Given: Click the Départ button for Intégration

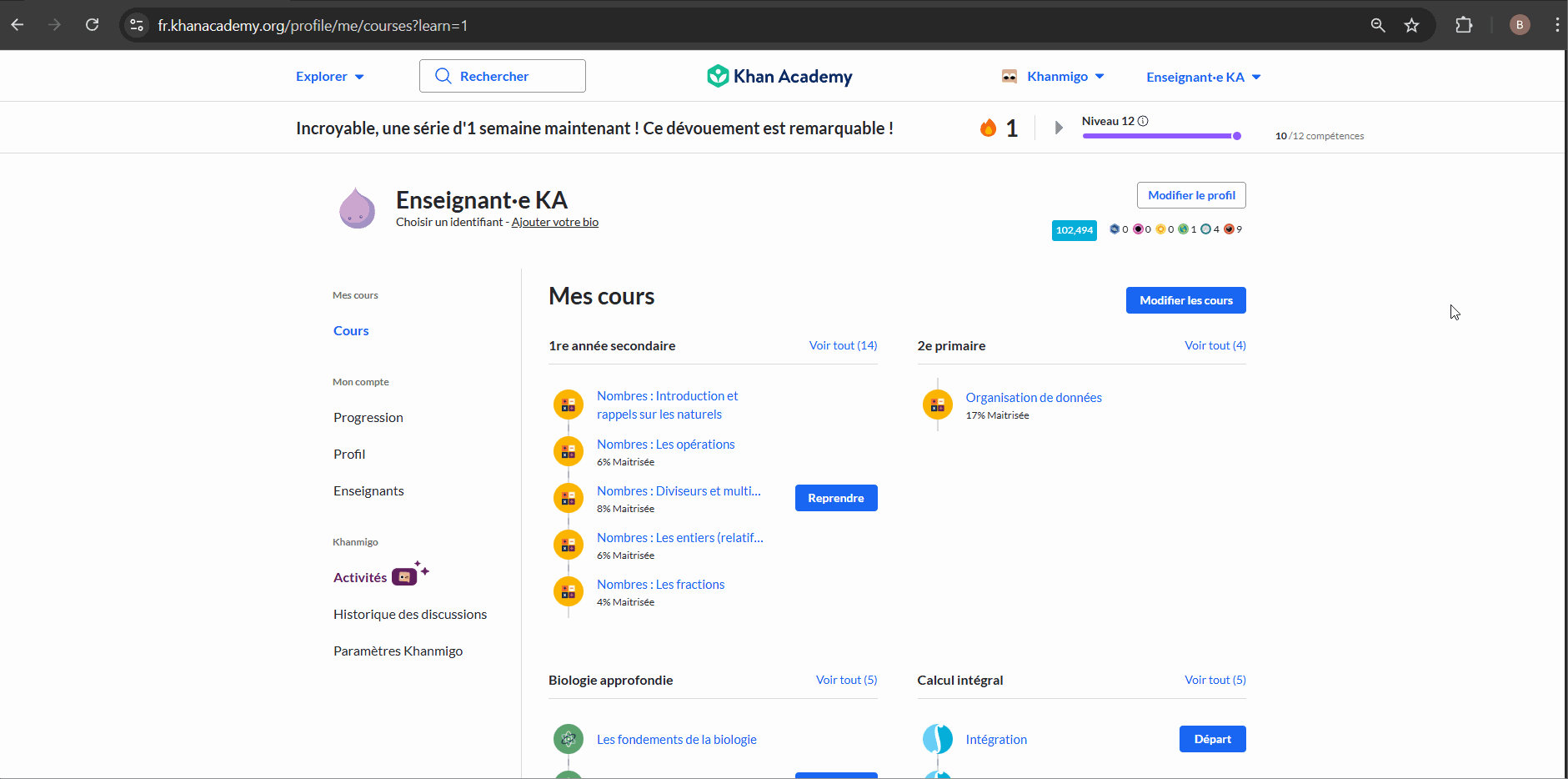Looking at the screenshot, I should [x=1213, y=739].
